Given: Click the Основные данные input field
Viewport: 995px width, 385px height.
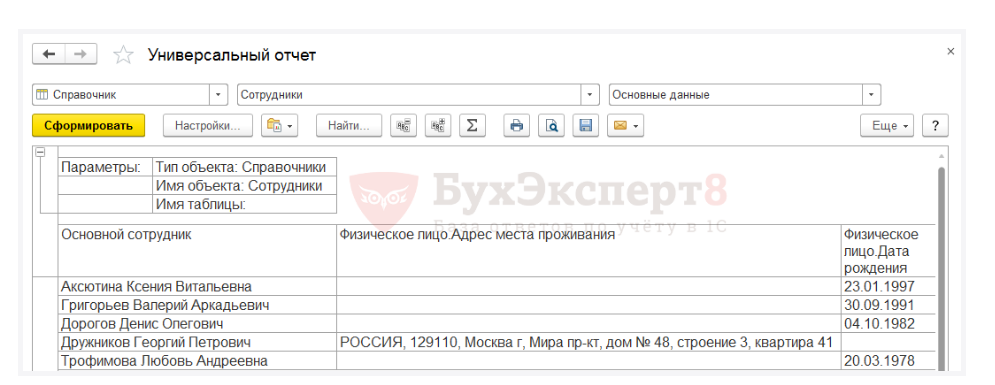Looking at the screenshot, I should point(736,95).
